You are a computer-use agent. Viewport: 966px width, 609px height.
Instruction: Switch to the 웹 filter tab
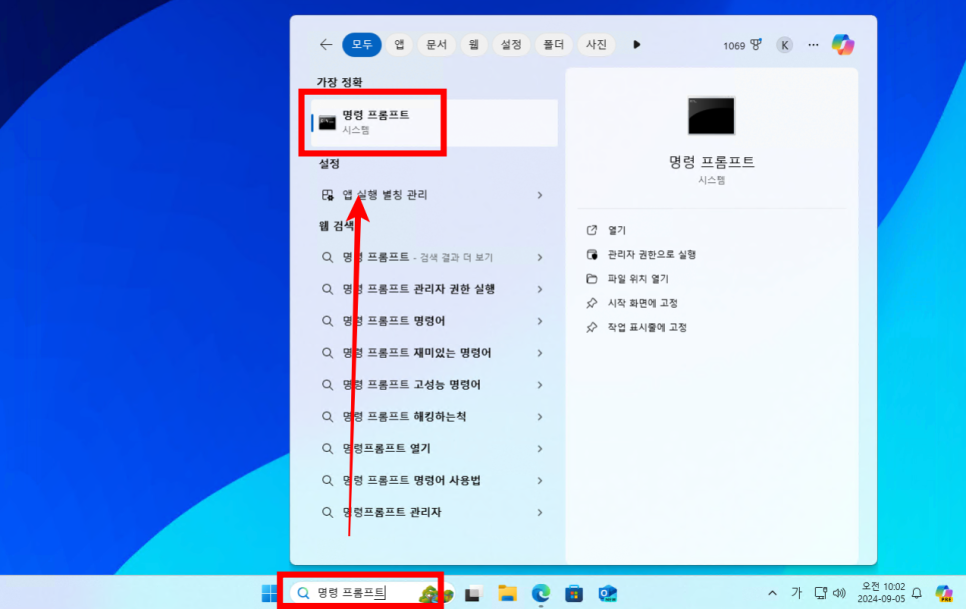pyautogui.click(x=474, y=44)
